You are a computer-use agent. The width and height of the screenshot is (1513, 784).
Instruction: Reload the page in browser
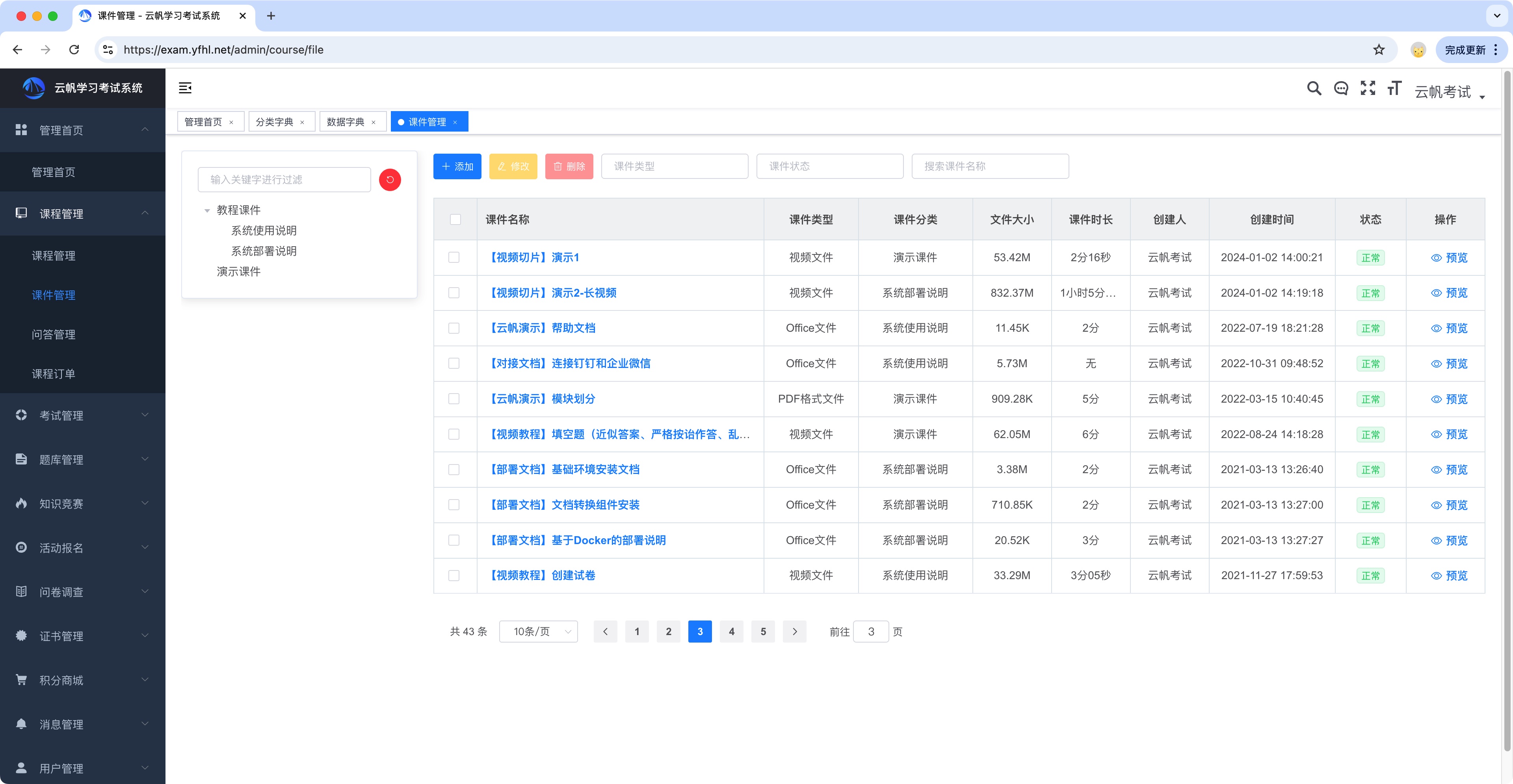tap(74, 50)
